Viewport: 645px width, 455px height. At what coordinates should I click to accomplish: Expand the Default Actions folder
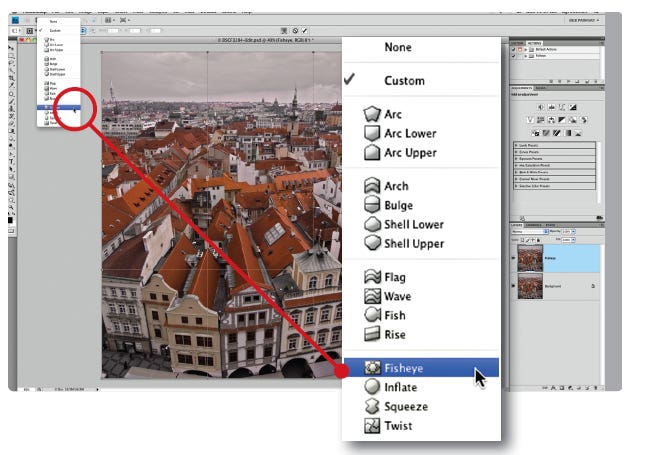[527, 49]
